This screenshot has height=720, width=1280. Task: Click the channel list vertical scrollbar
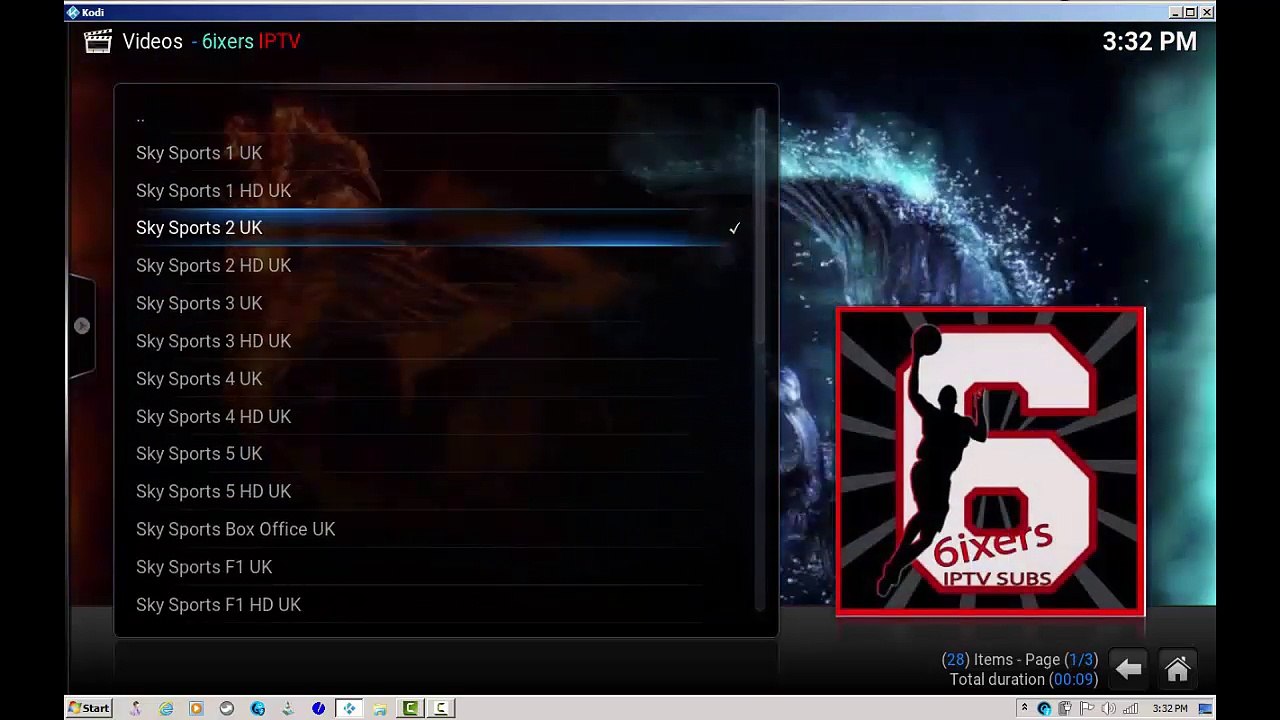click(760, 358)
